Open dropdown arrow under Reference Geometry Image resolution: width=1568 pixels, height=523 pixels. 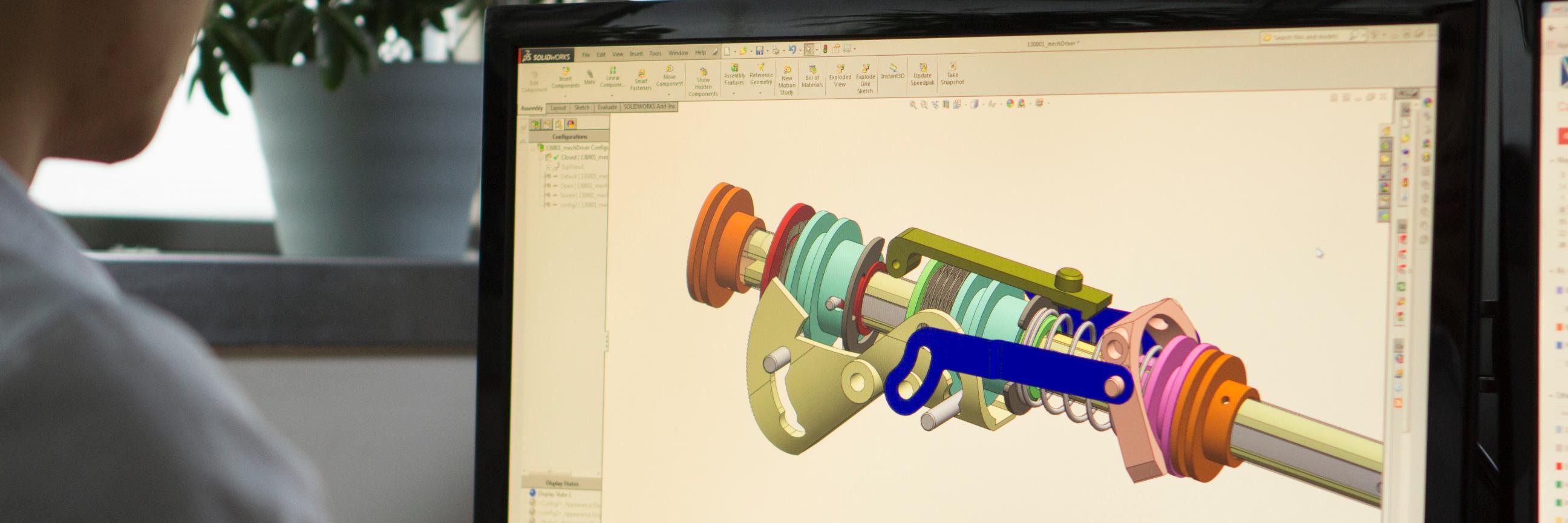760,92
